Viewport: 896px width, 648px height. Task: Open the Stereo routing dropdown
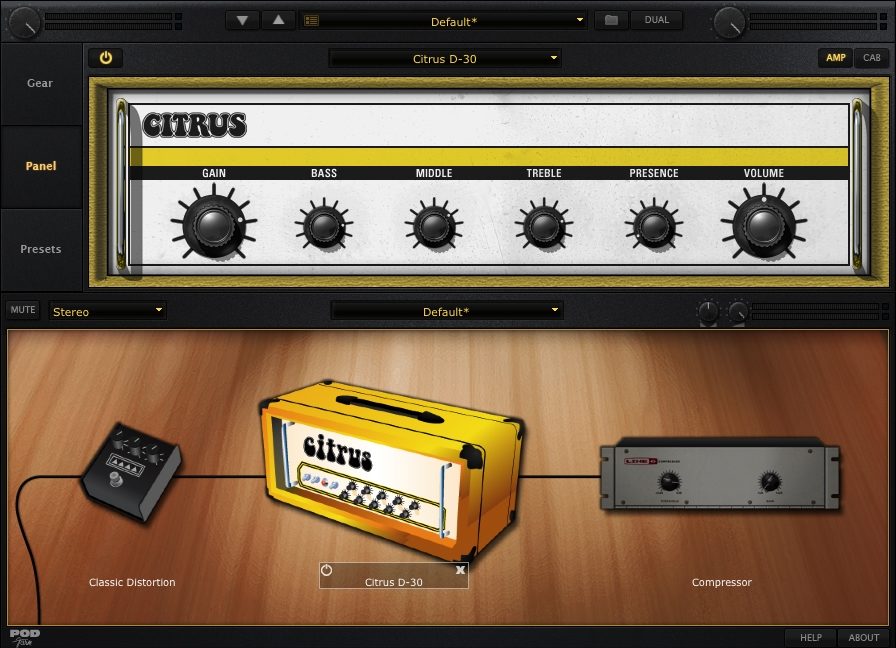107,311
